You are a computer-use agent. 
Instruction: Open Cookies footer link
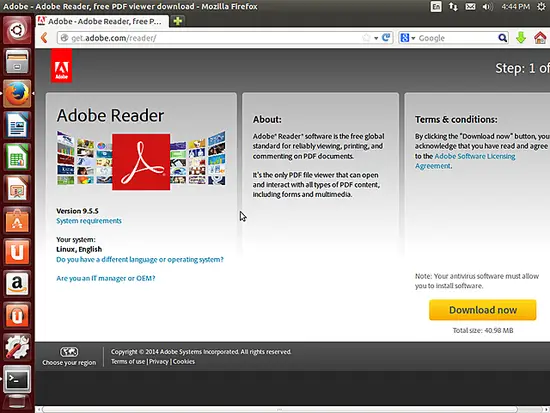pos(184,361)
